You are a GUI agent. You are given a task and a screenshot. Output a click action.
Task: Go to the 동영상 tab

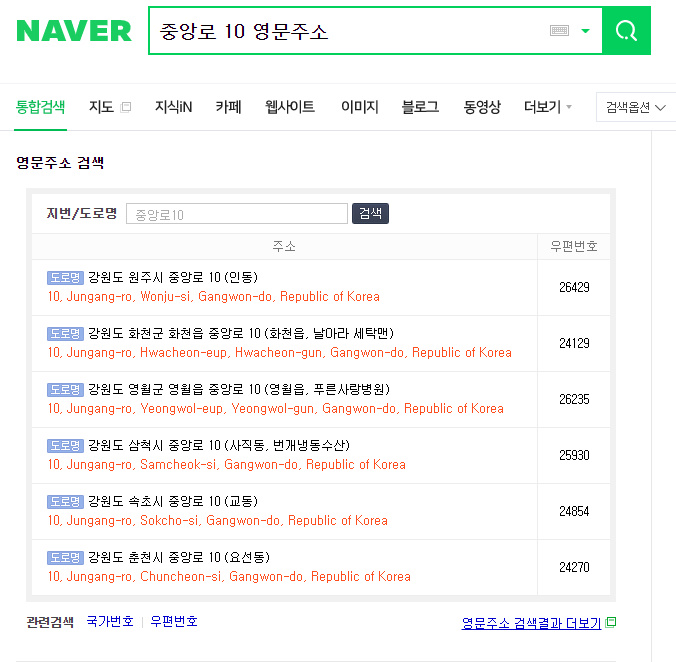(x=482, y=107)
